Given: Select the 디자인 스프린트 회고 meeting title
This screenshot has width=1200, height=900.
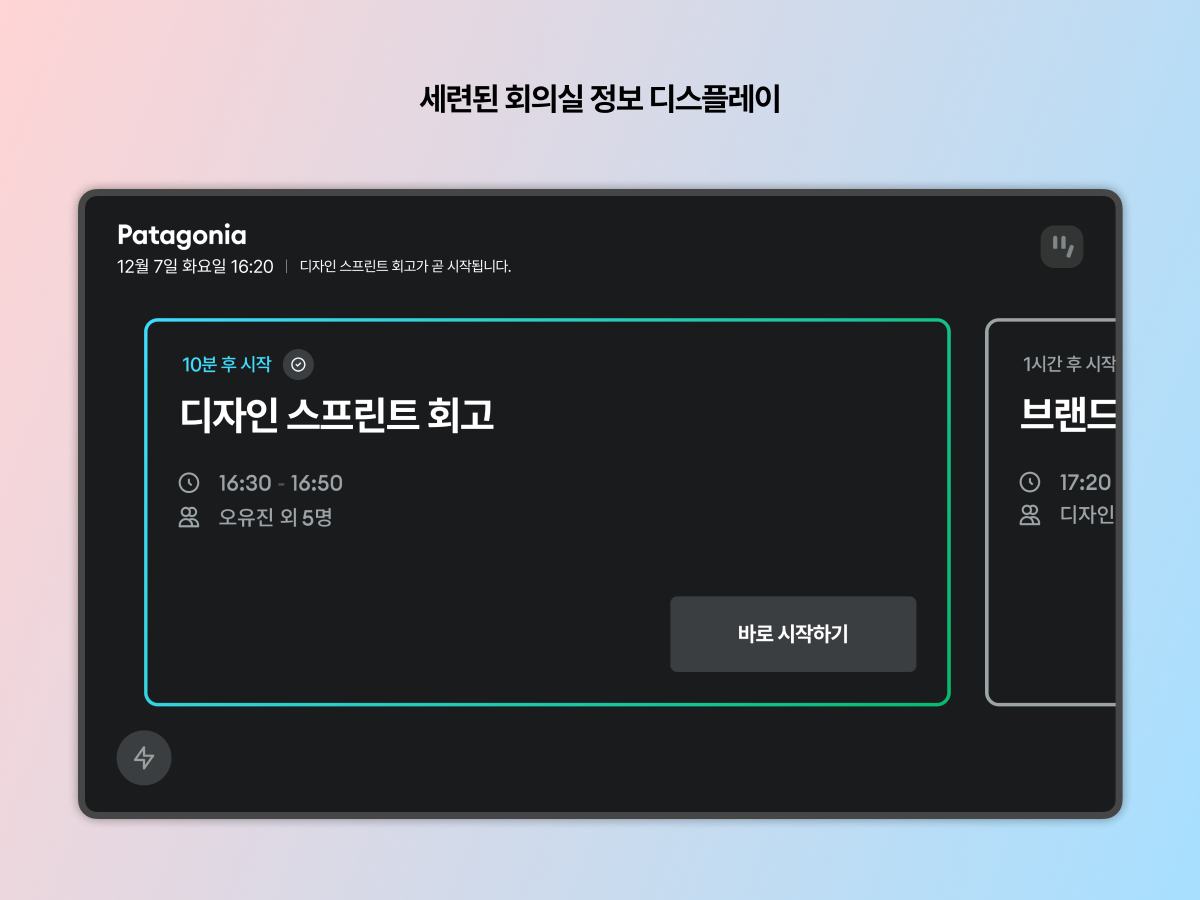Looking at the screenshot, I should tap(337, 416).
